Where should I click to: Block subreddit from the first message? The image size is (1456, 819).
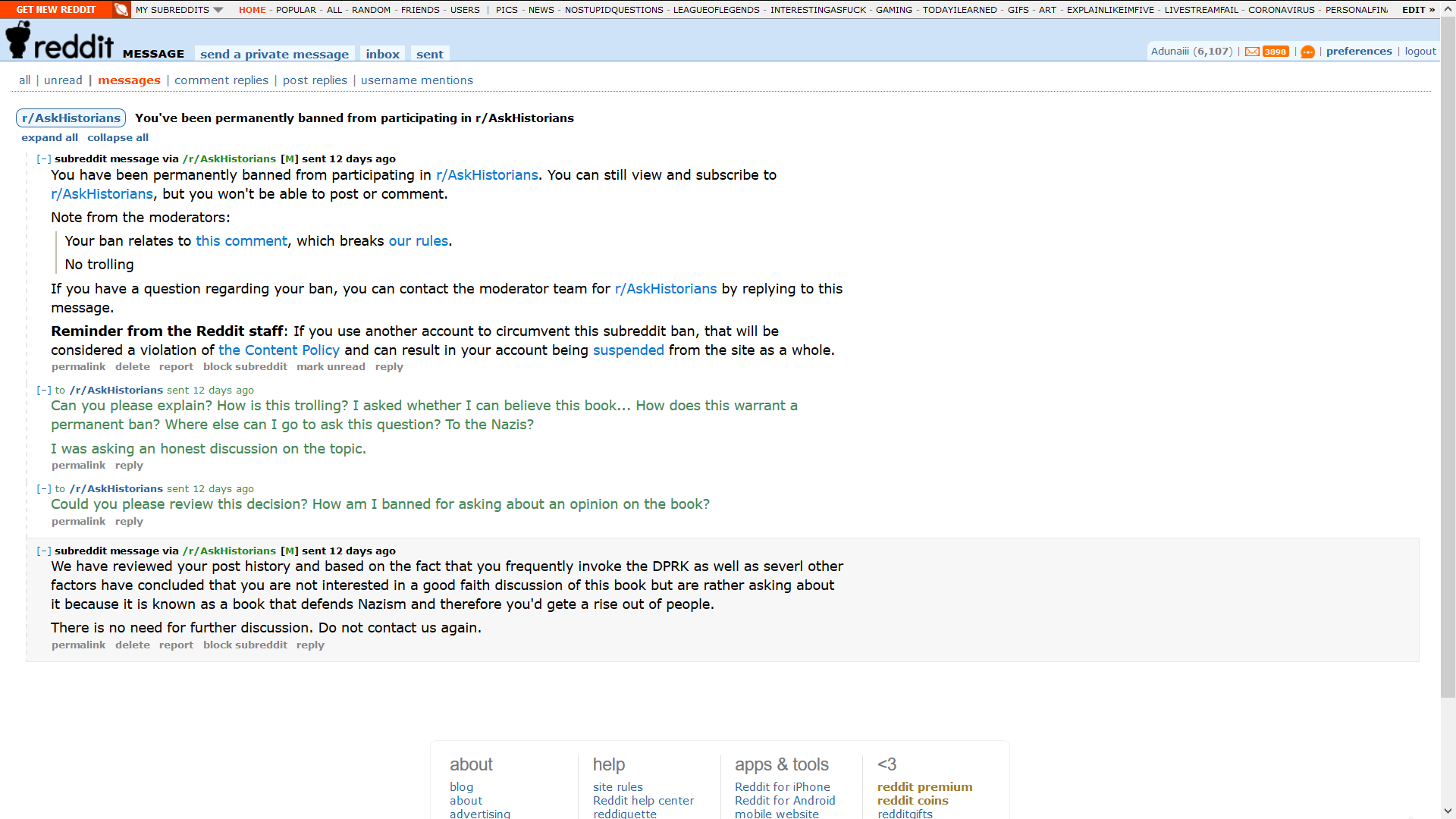[245, 367]
